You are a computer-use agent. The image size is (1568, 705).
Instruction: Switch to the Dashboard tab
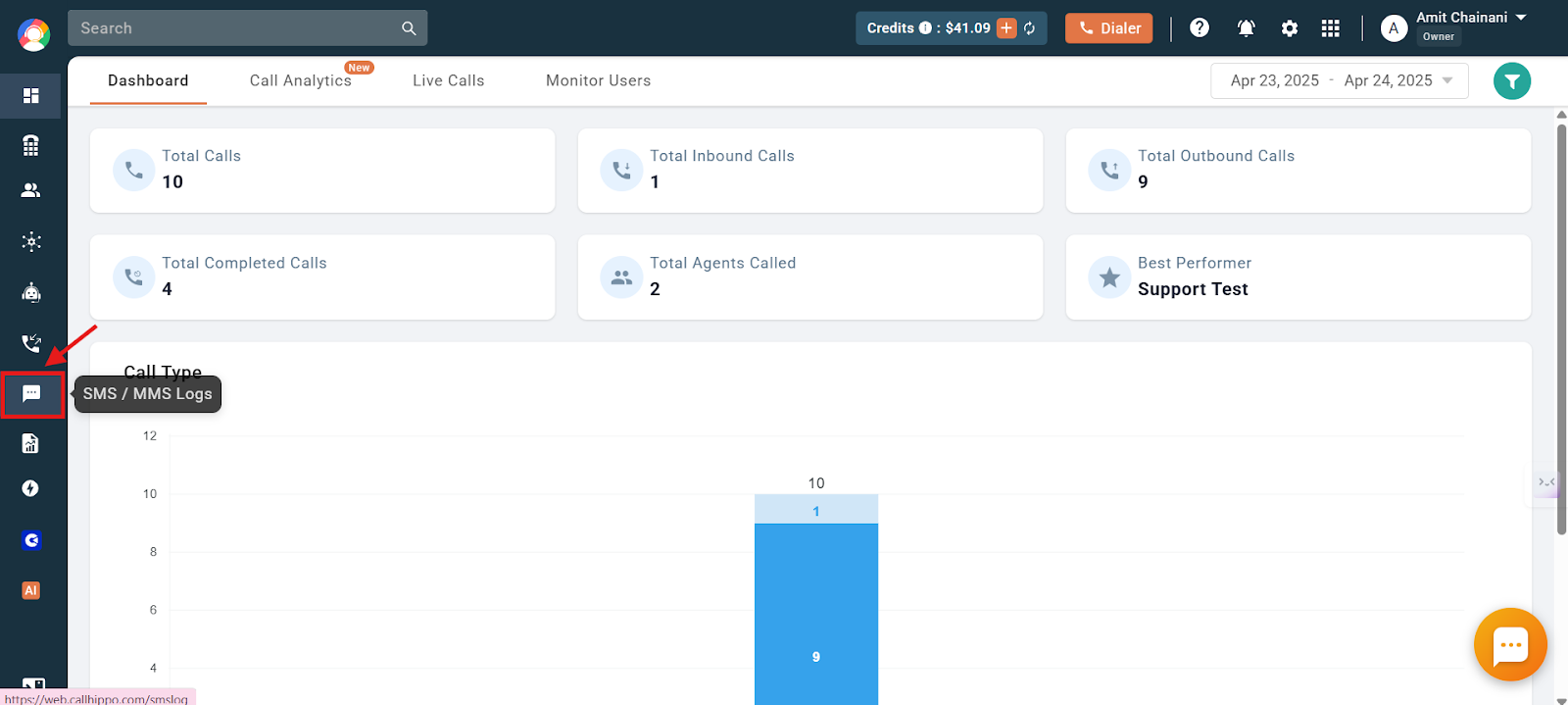tap(148, 80)
